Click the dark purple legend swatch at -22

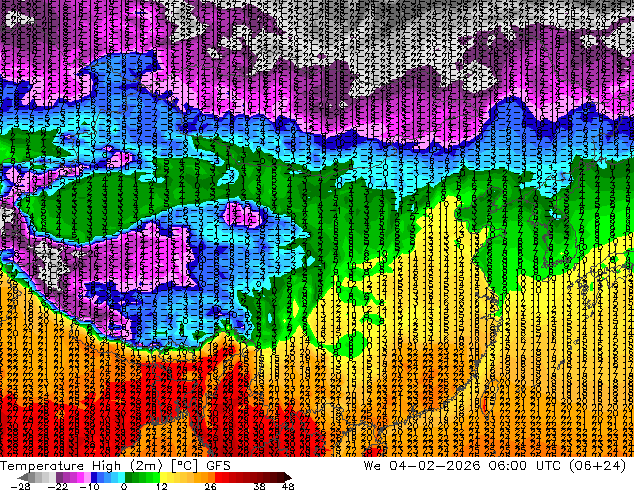tap(59, 477)
